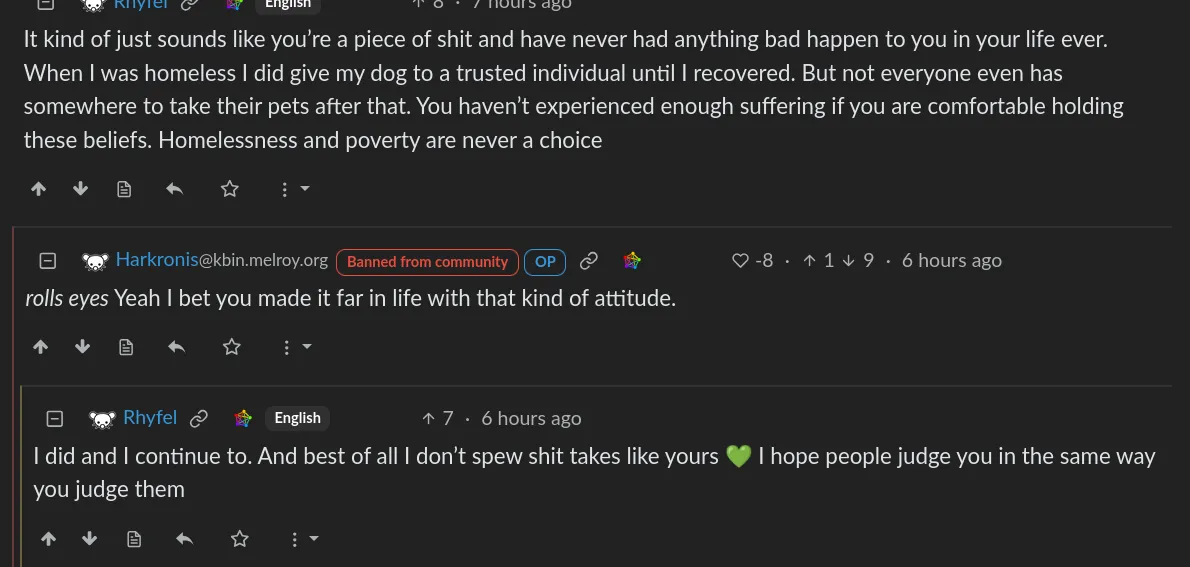Upvote Rhyfel's last reply
1190x567 pixels.
click(48, 539)
